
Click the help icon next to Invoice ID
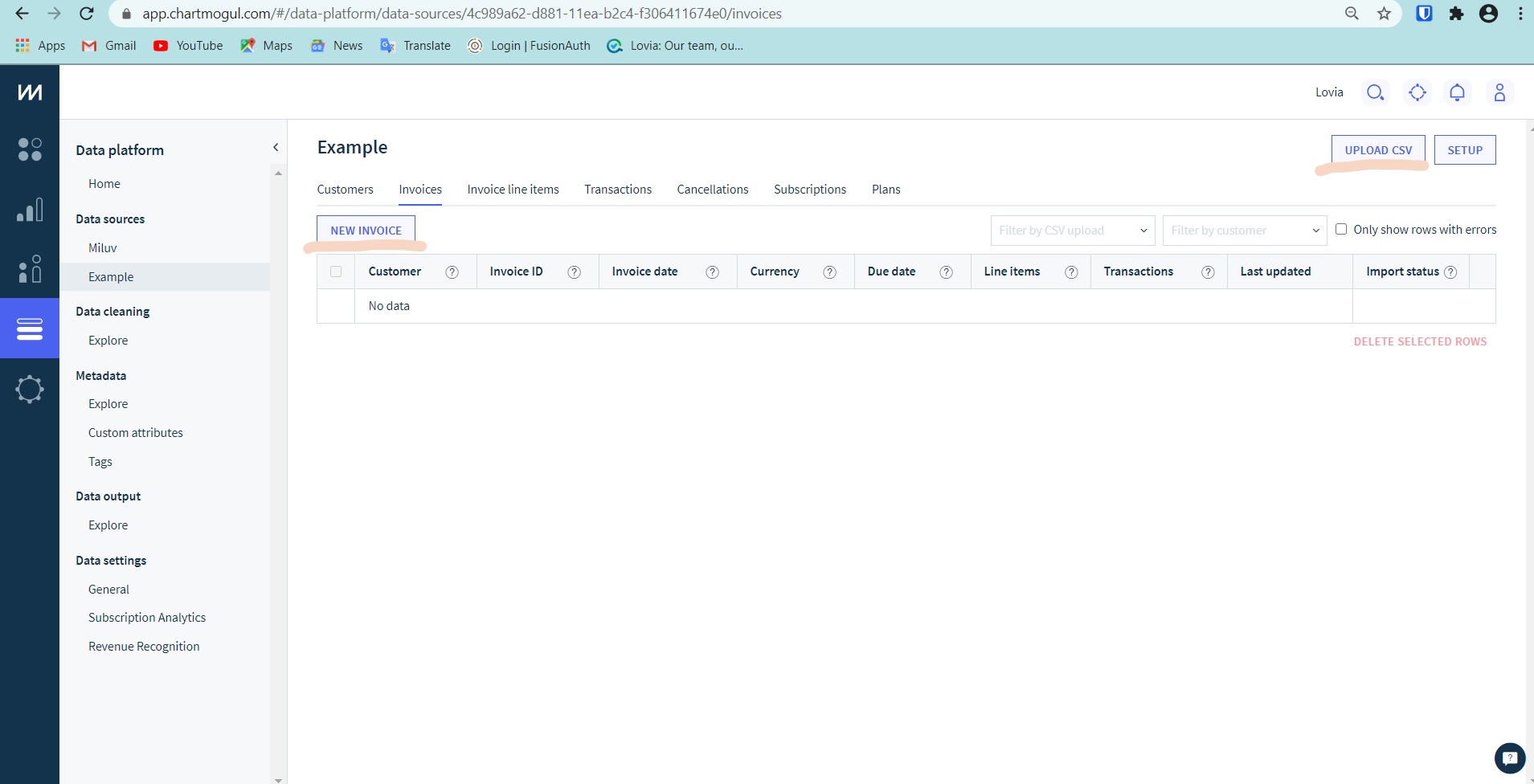(x=574, y=272)
